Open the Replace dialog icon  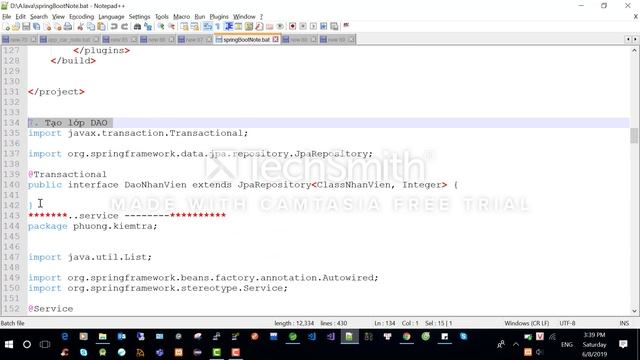point(148,27)
